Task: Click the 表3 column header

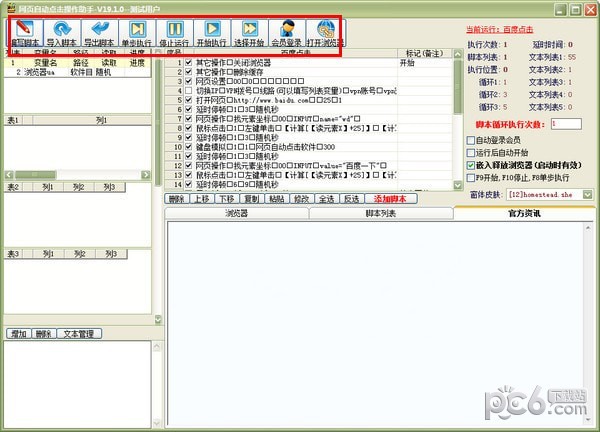Action: click(13, 254)
